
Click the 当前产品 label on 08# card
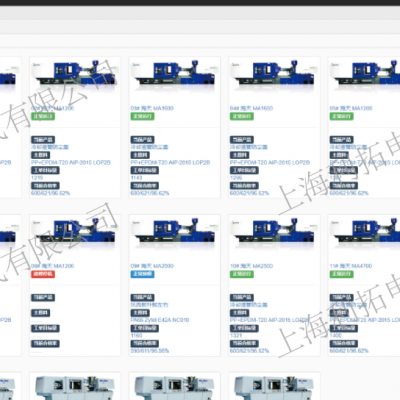point(43,297)
